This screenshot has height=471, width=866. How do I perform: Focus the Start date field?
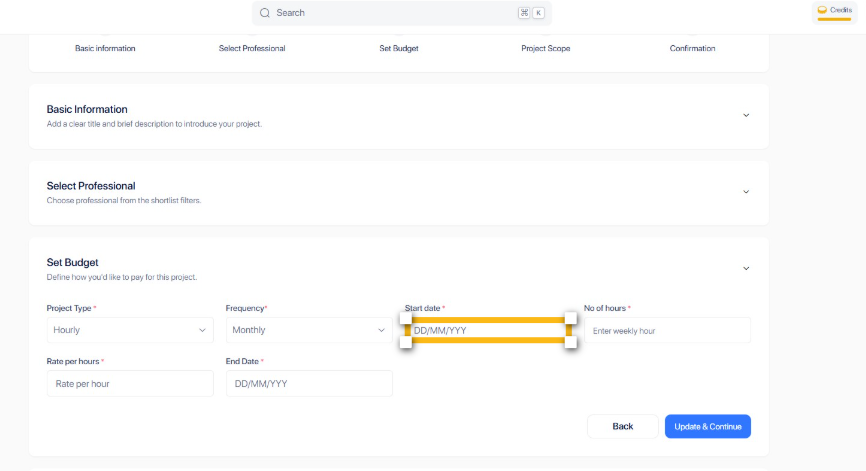click(488, 330)
